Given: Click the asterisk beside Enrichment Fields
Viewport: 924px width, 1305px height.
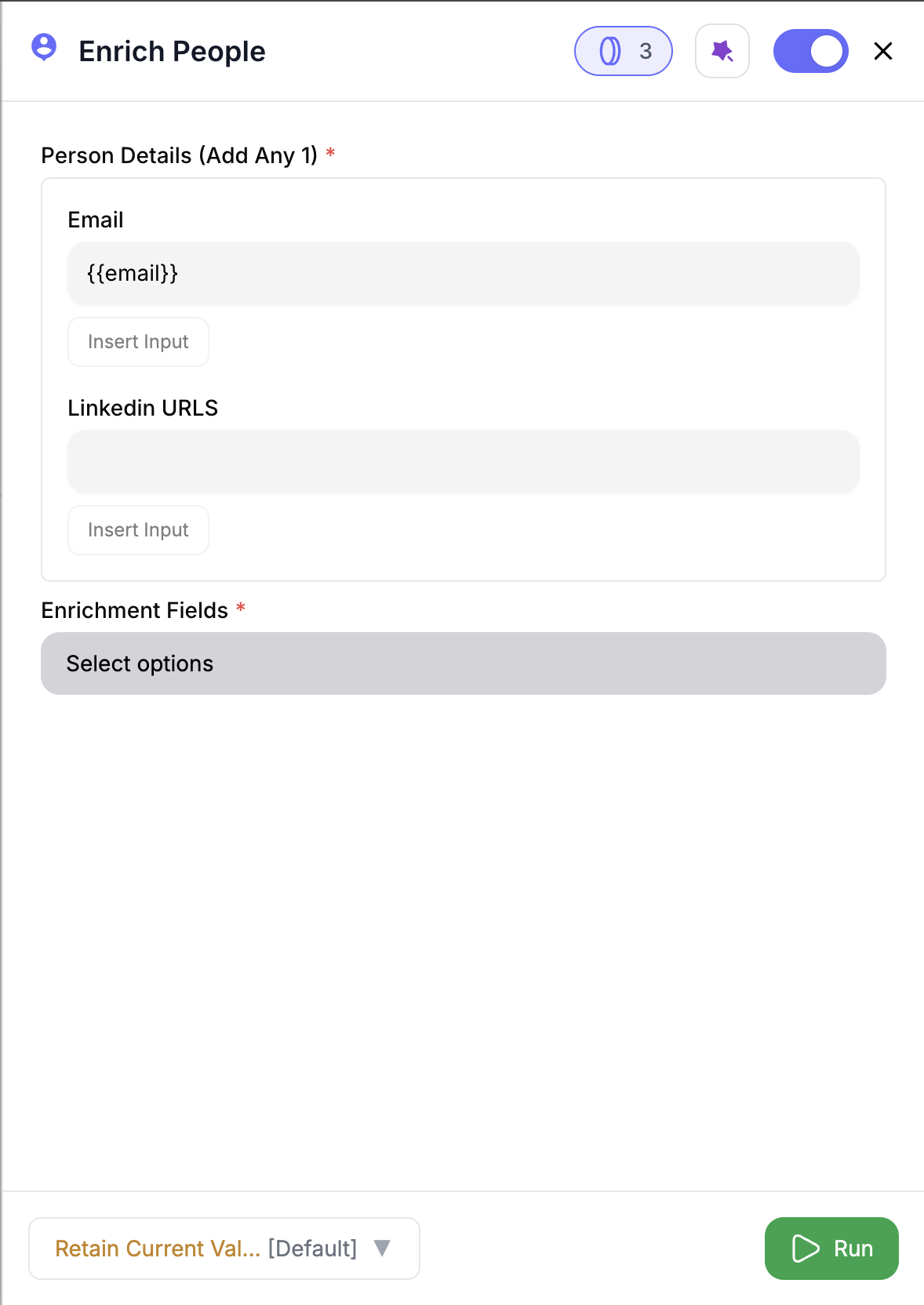Looking at the screenshot, I should point(240,607).
